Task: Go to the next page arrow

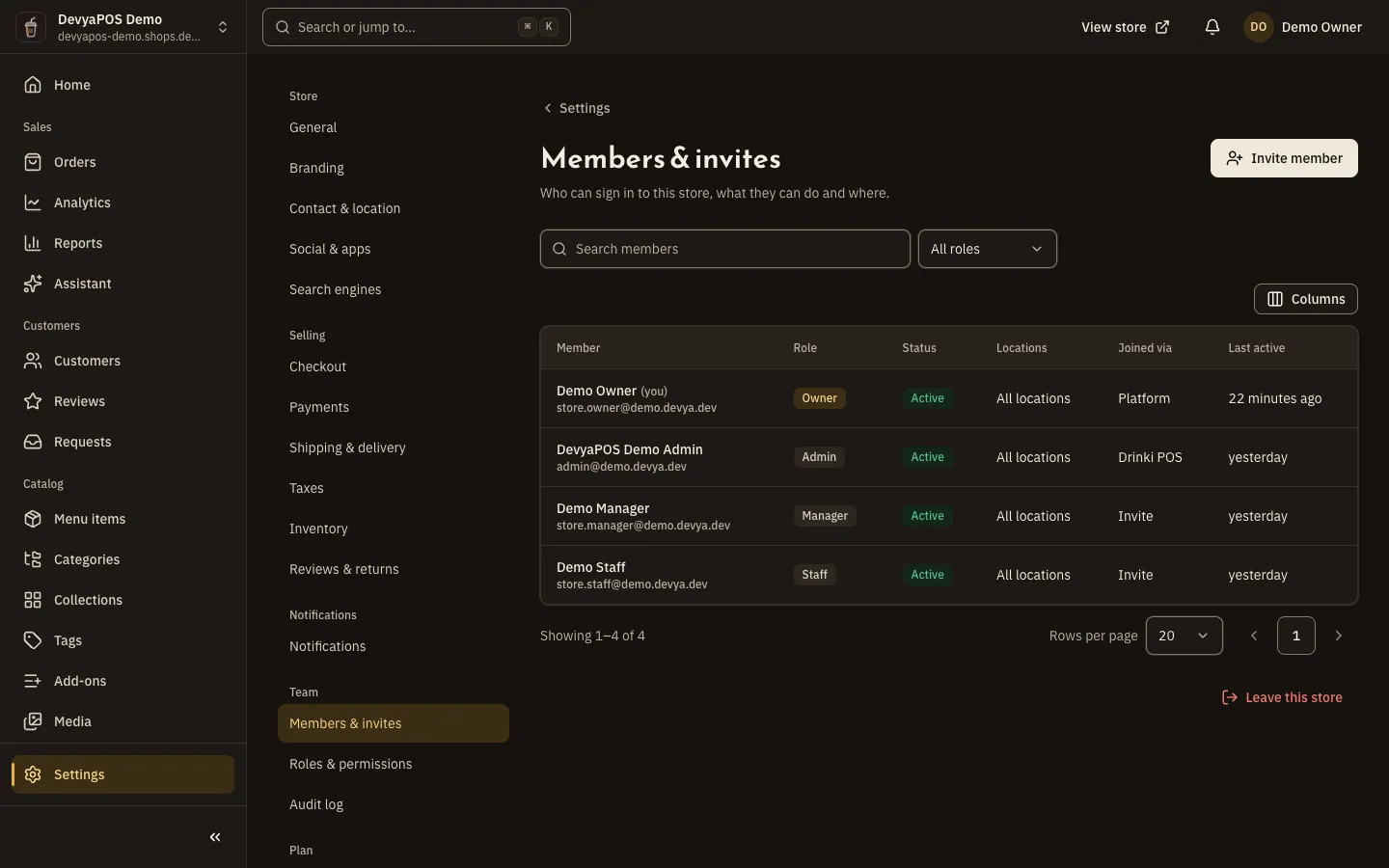Action: coord(1339,636)
